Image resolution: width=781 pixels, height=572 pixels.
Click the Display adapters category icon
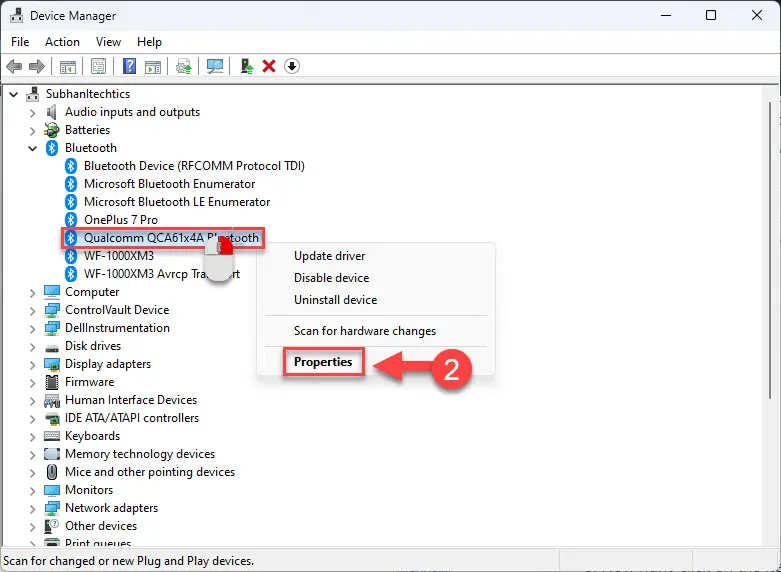52,364
